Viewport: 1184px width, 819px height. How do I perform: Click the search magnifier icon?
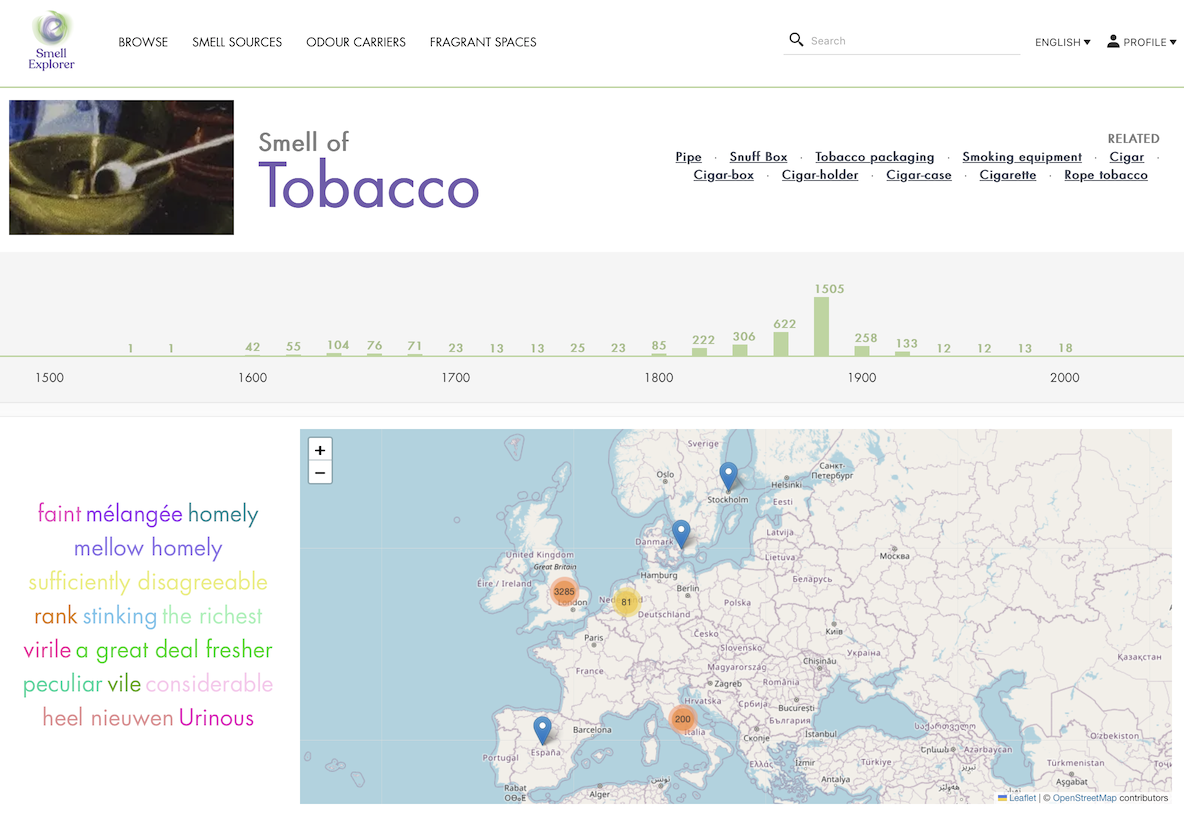tap(796, 40)
